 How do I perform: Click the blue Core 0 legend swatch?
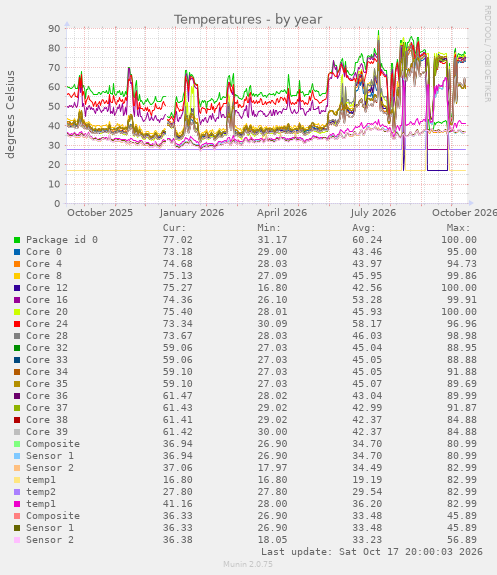[17, 252]
